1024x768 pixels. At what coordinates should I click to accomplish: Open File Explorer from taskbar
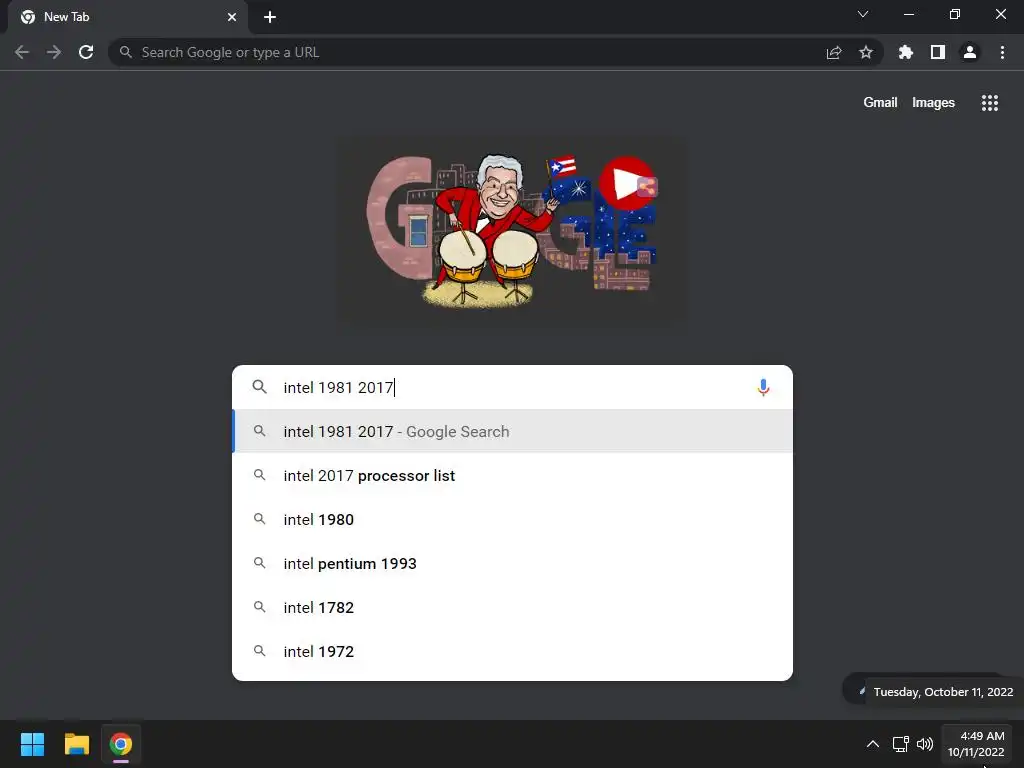pos(76,744)
